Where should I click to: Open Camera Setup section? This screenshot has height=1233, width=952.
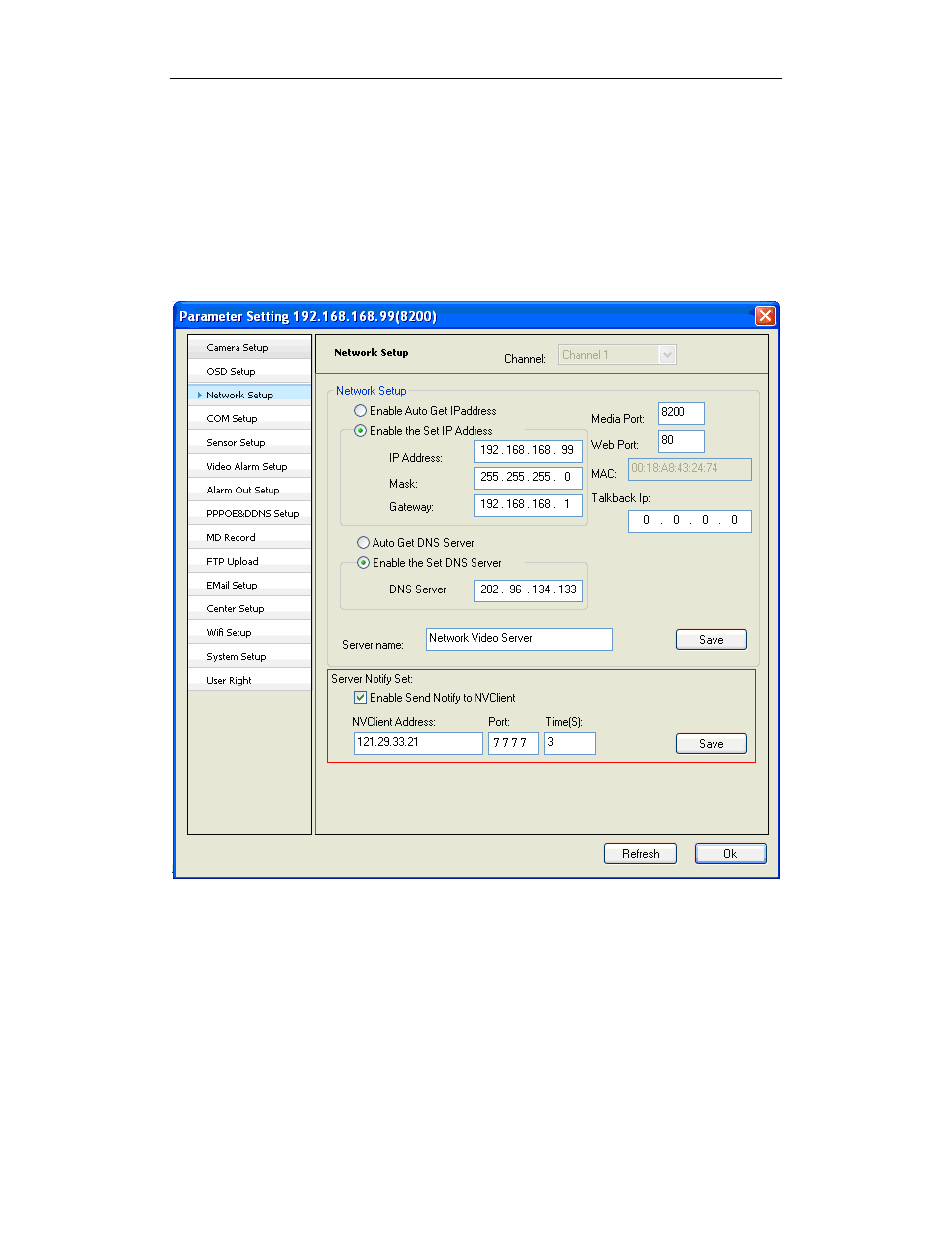point(249,348)
